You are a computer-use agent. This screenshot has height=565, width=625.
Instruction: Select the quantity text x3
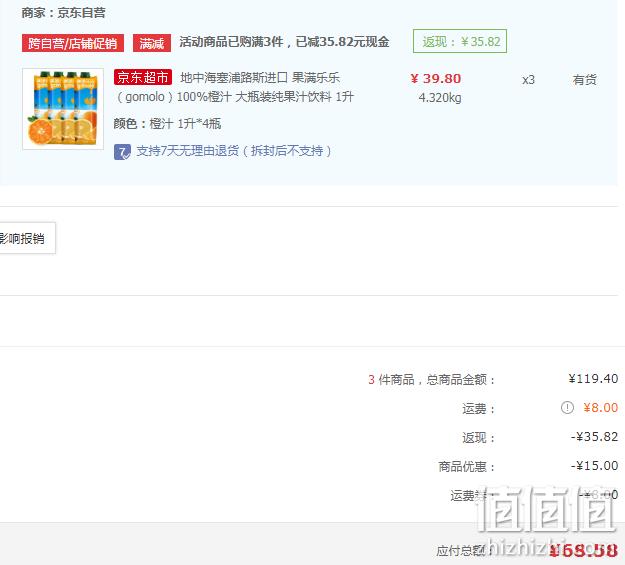[529, 80]
